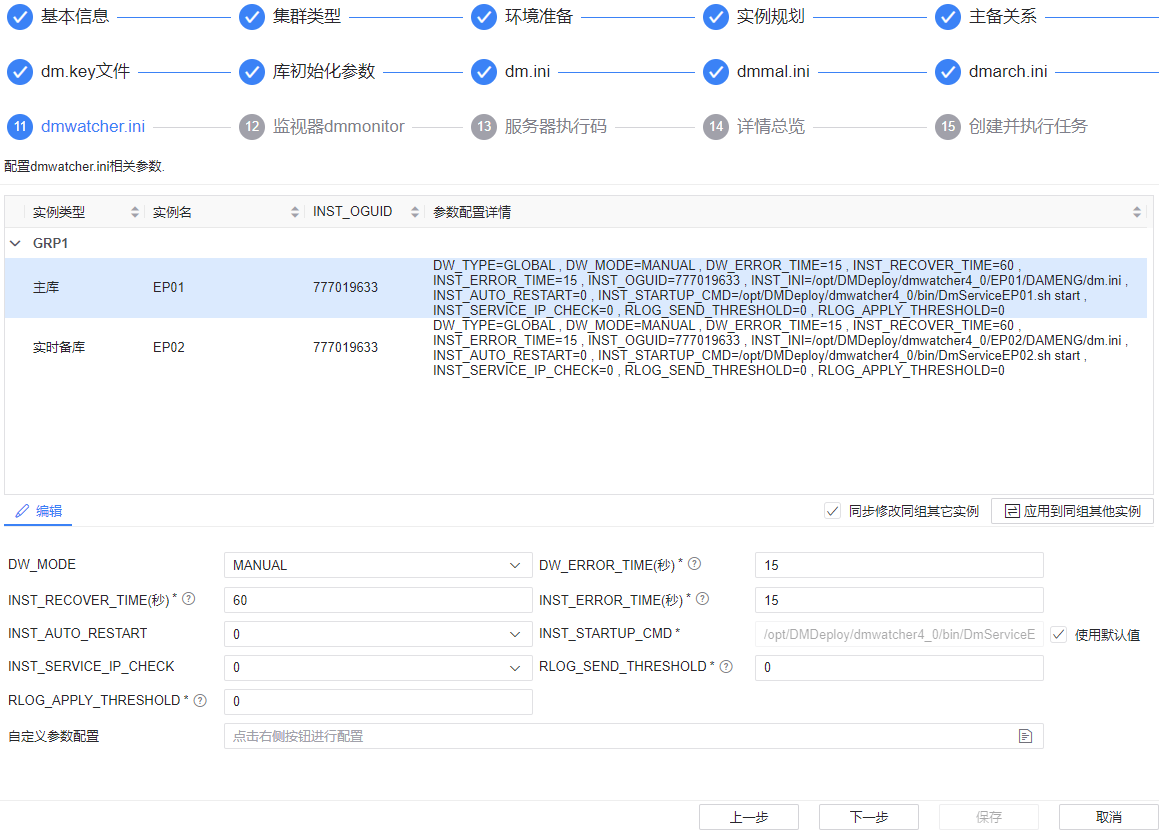Go to dmarch.ini step label
The width and height of the screenshot is (1161, 834).
pos(1008,72)
